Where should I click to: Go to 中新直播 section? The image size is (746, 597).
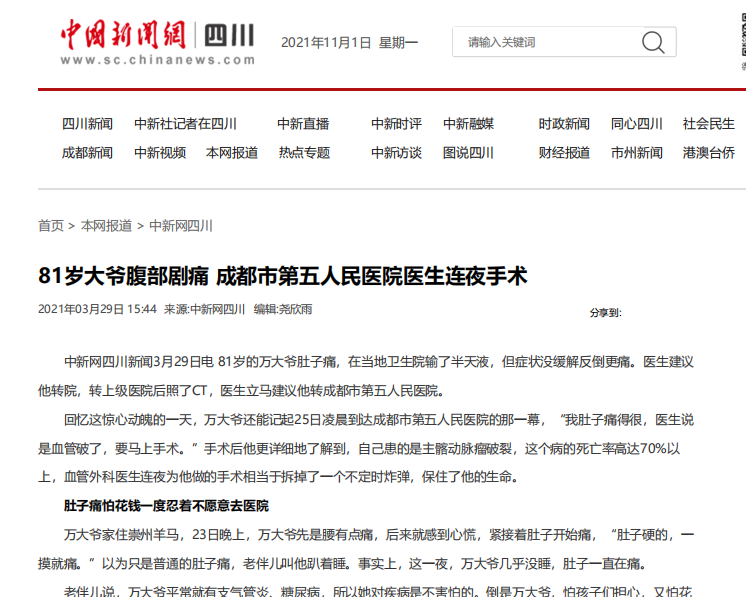(304, 124)
